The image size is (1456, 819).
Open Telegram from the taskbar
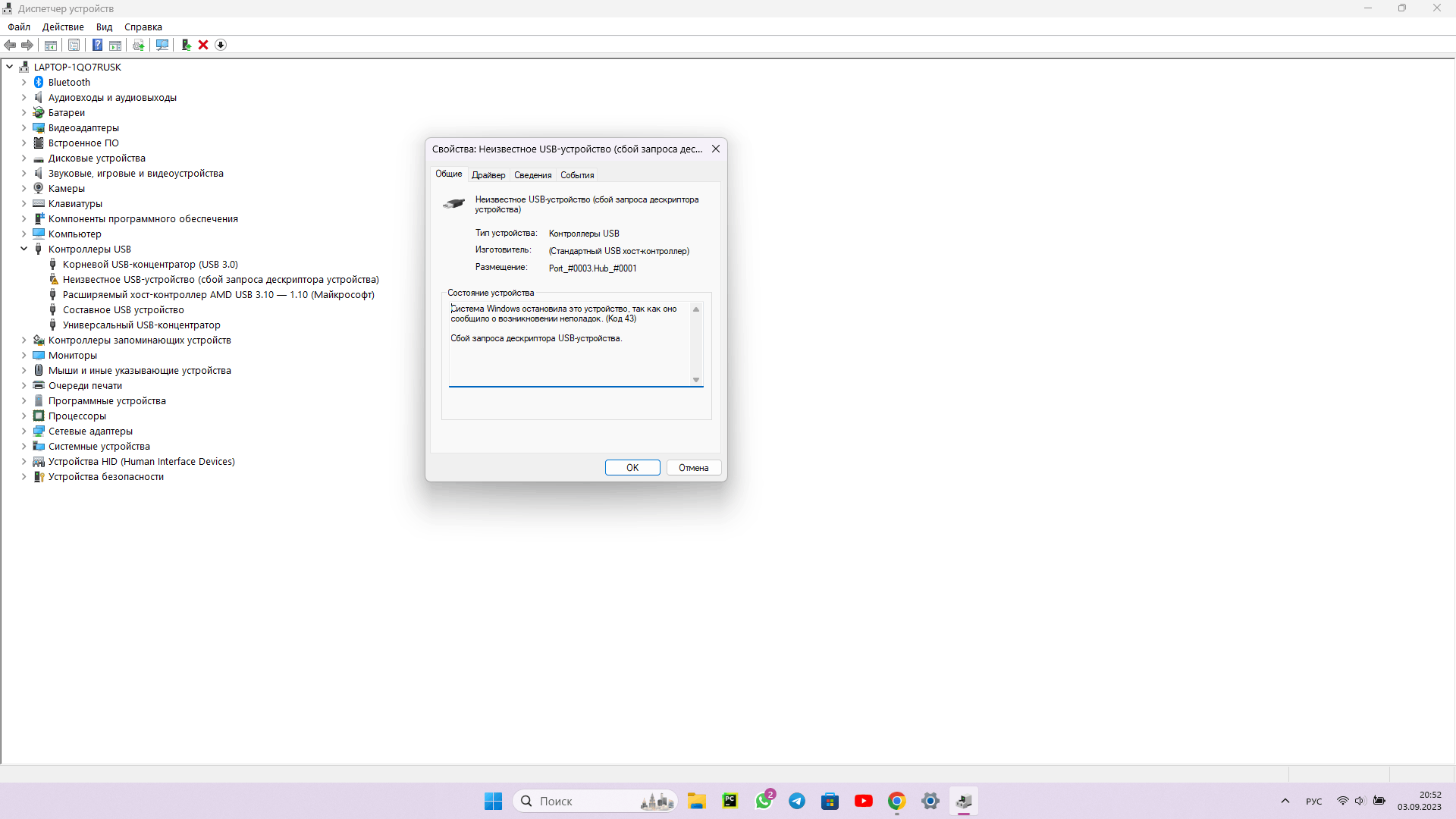tap(797, 801)
